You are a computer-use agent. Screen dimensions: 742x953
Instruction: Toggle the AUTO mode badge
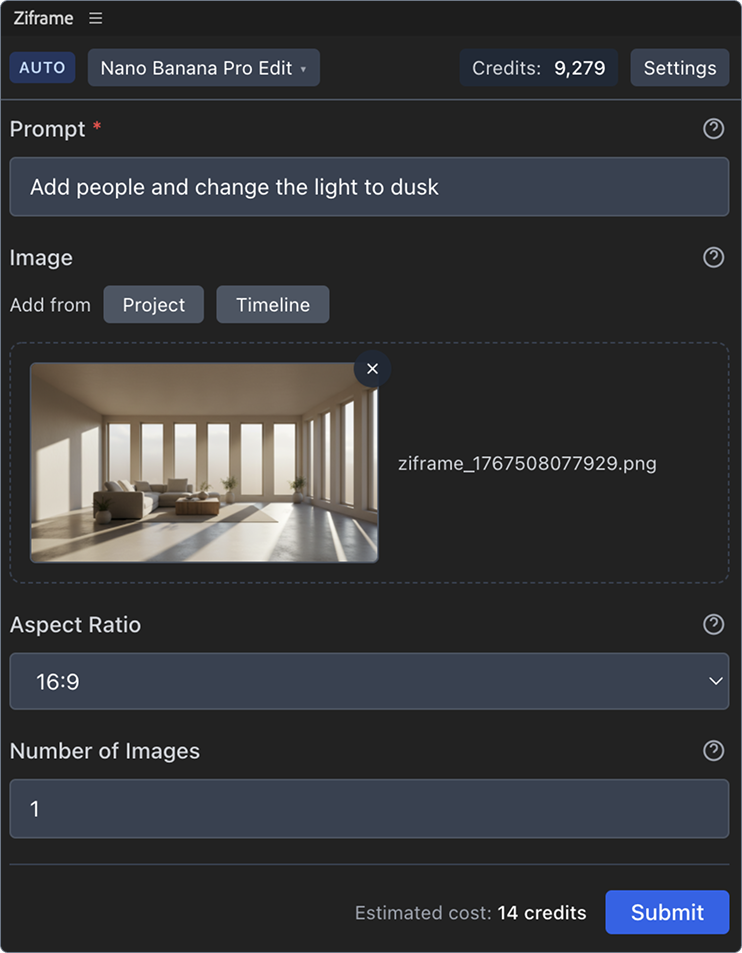[42, 68]
